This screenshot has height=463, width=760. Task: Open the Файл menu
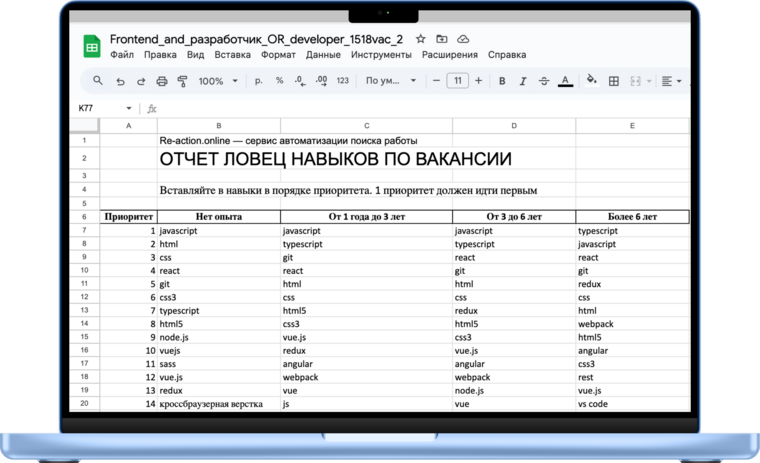tap(122, 54)
